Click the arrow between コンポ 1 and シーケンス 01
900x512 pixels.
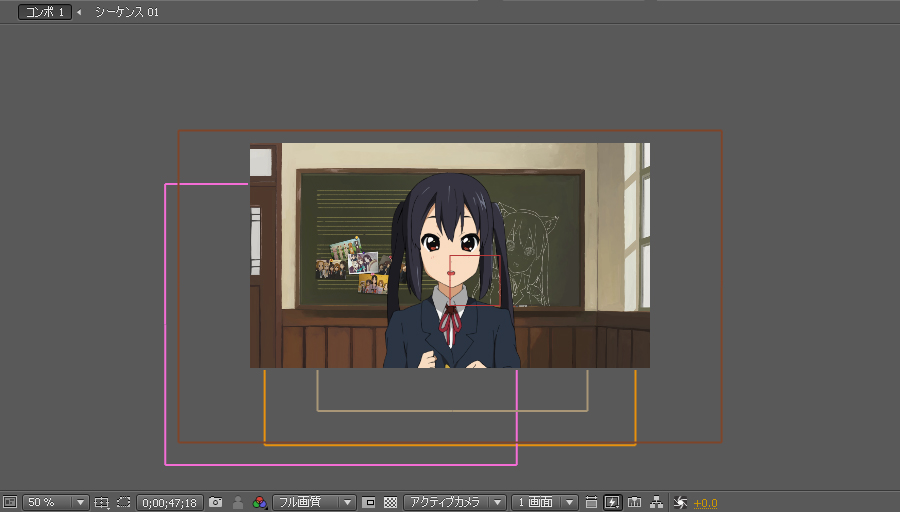(x=79, y=12)
